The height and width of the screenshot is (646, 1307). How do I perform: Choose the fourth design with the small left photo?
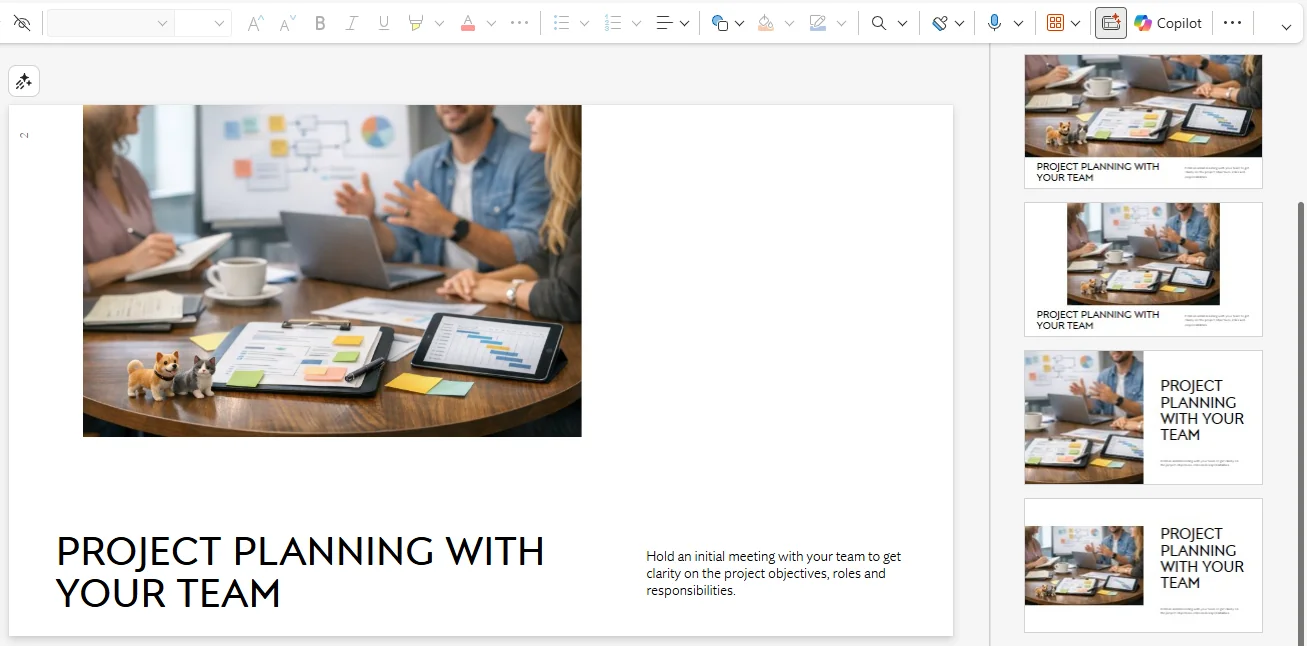1143,565
